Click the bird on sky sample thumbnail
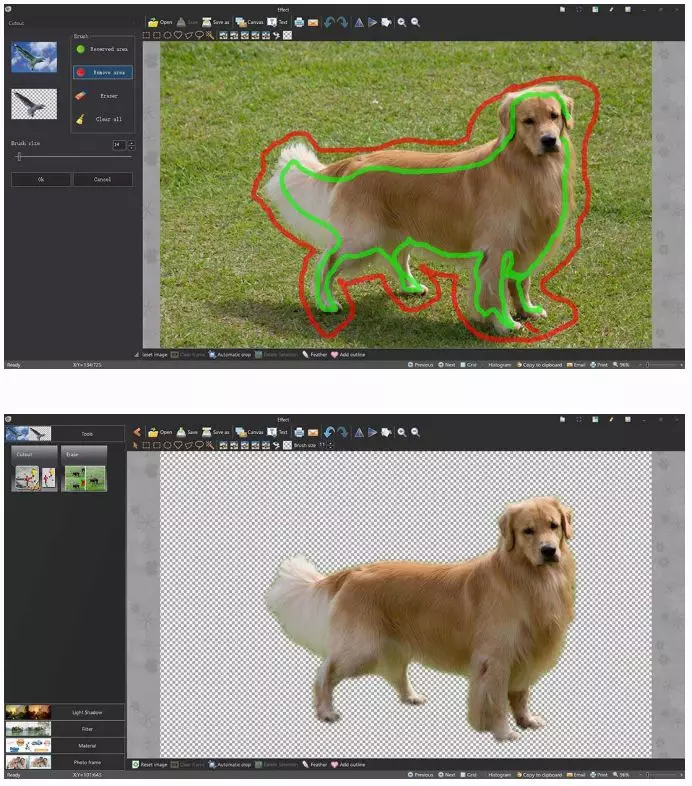The height and width of the screenshot is (786, 692). pyautogui.click(x=34, y=57)
